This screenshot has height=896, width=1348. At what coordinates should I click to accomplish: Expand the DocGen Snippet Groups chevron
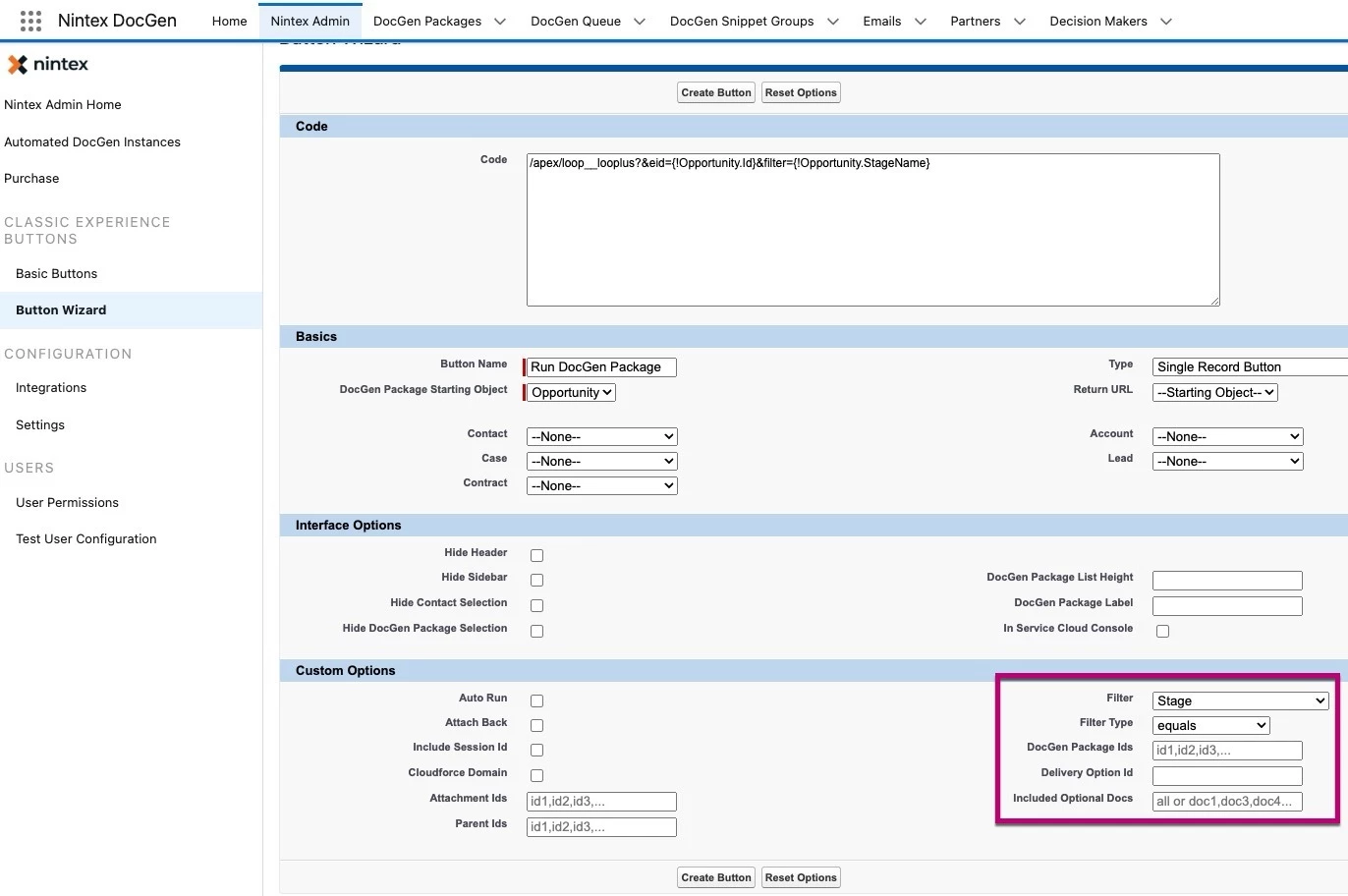pos(833,21)
